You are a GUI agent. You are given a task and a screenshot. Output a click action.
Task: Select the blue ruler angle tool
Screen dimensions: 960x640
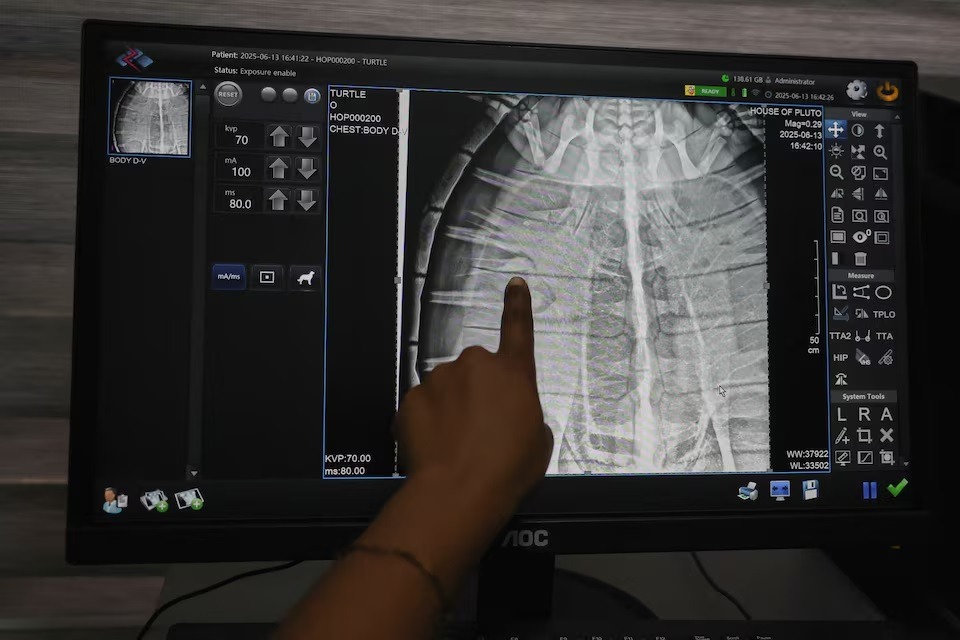click(x=840, y=314)
